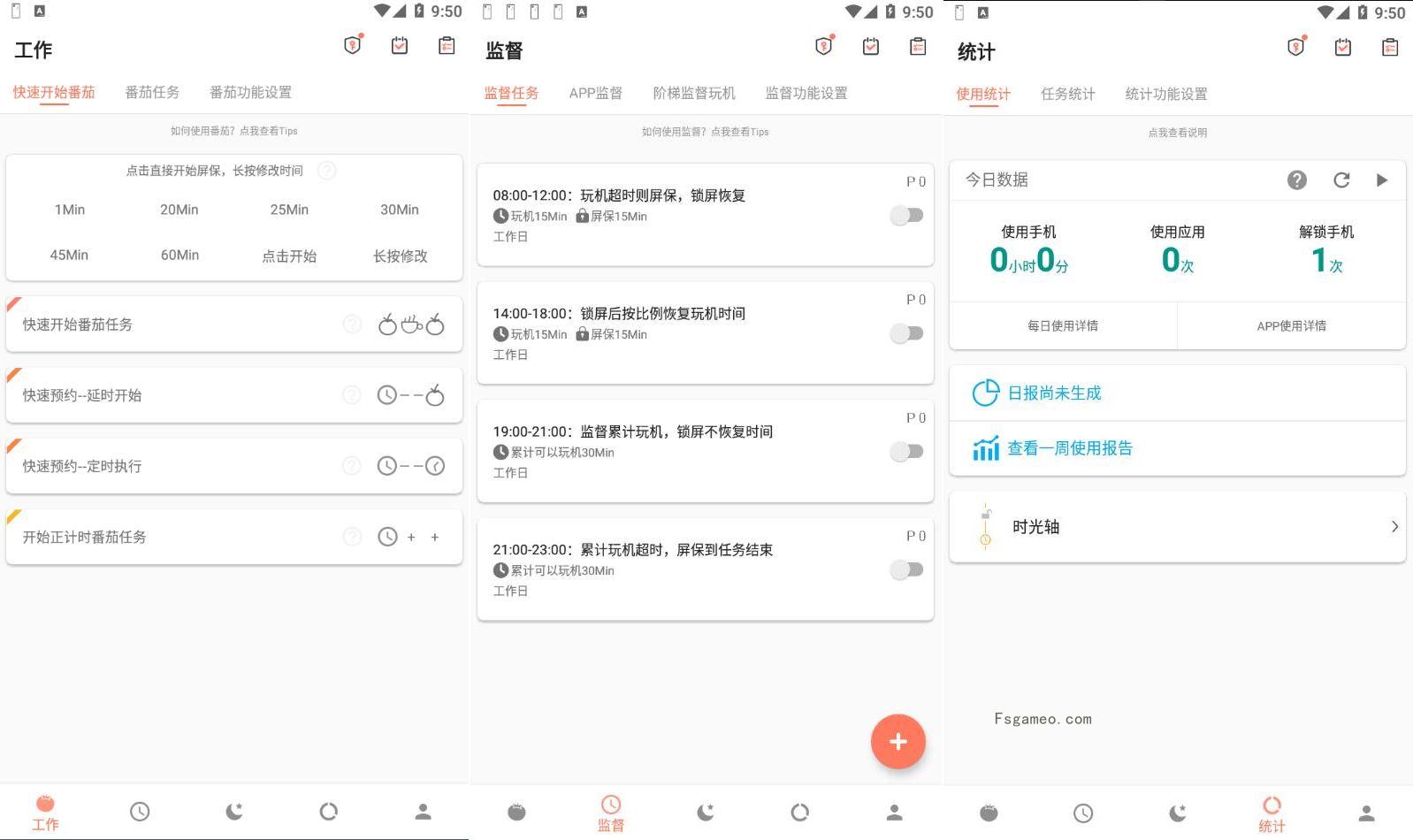Tap profile nav icon in 工作 screen bottom bar
The image size is (1413, 840).
coord(423,812)
